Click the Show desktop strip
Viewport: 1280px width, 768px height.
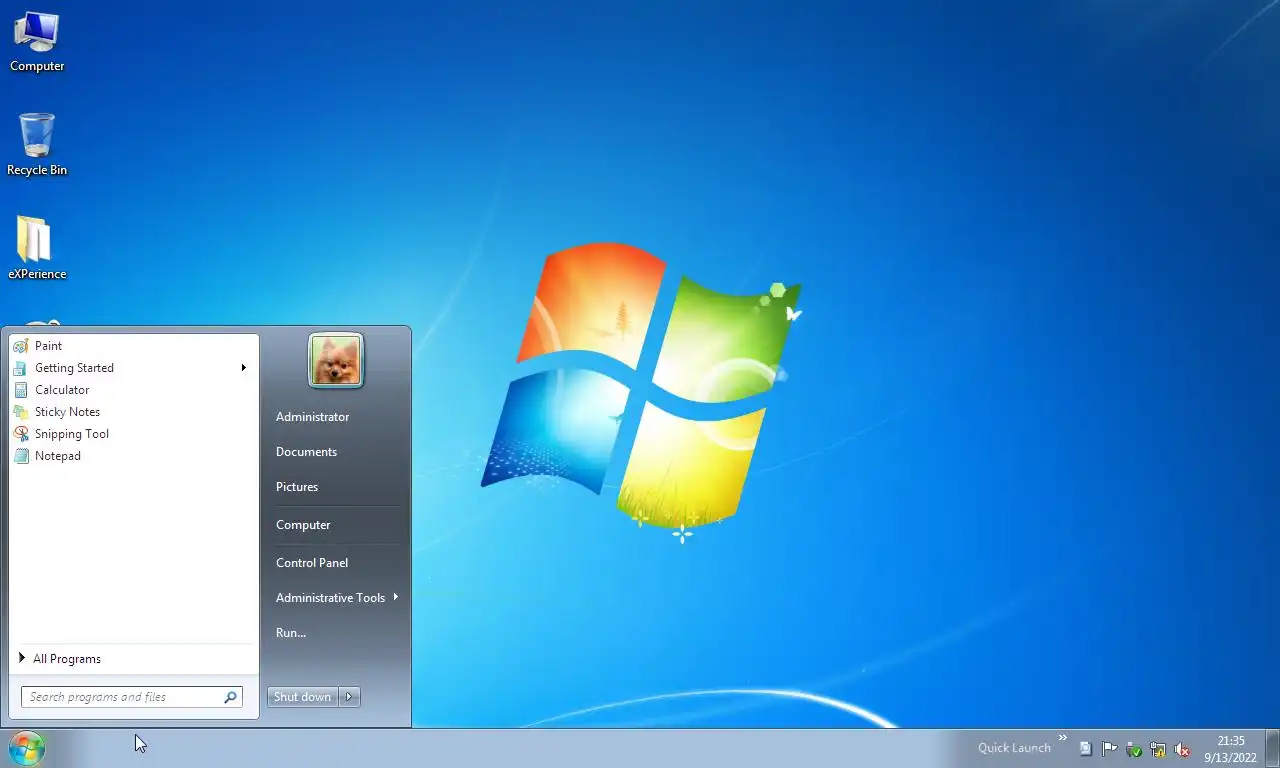pos(1273,748)
